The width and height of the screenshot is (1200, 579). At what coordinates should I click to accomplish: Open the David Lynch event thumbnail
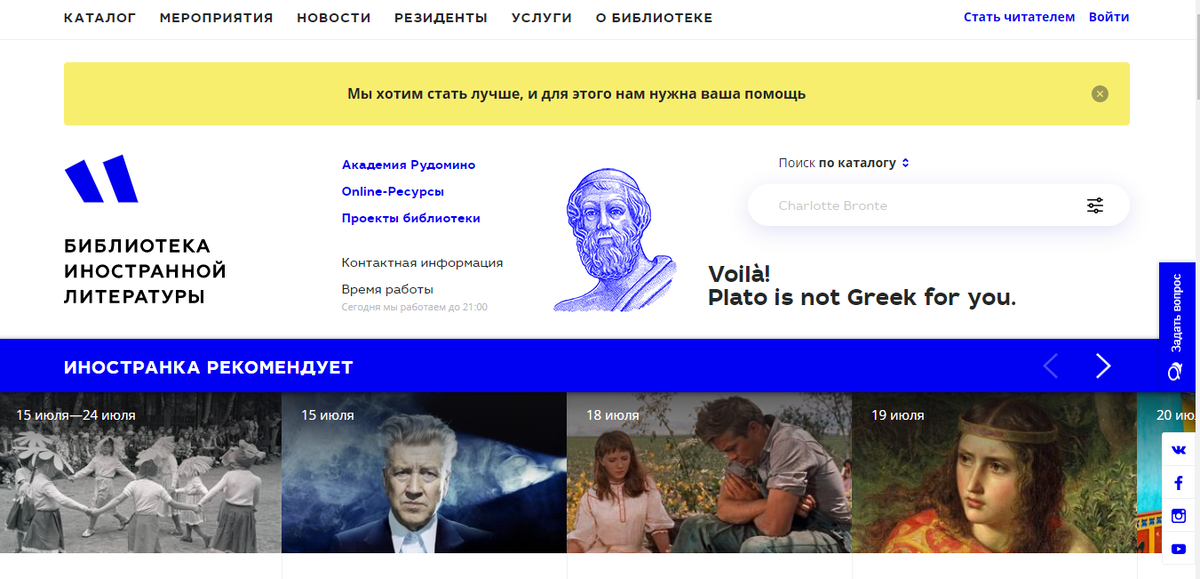coord(424,472)
